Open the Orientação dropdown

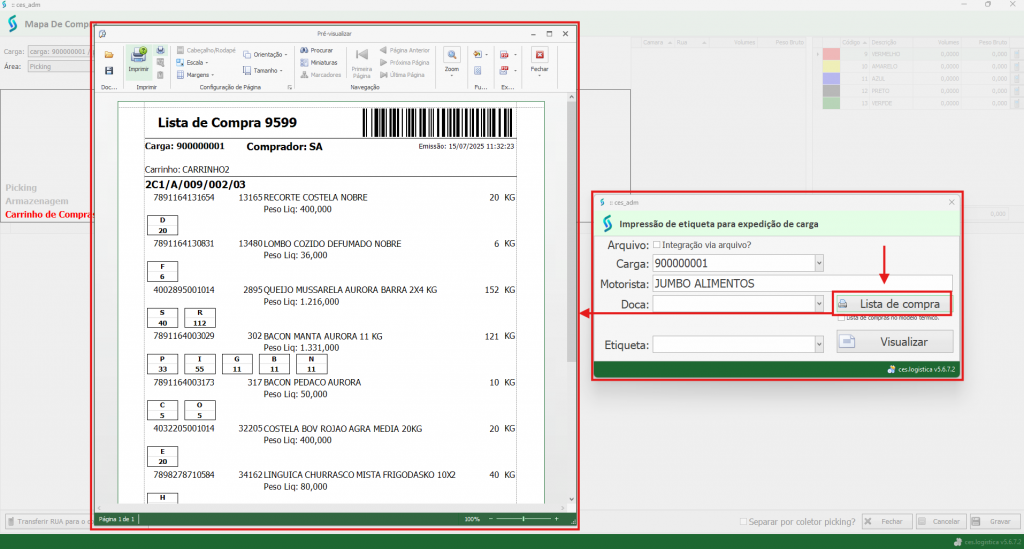point(265,55)
